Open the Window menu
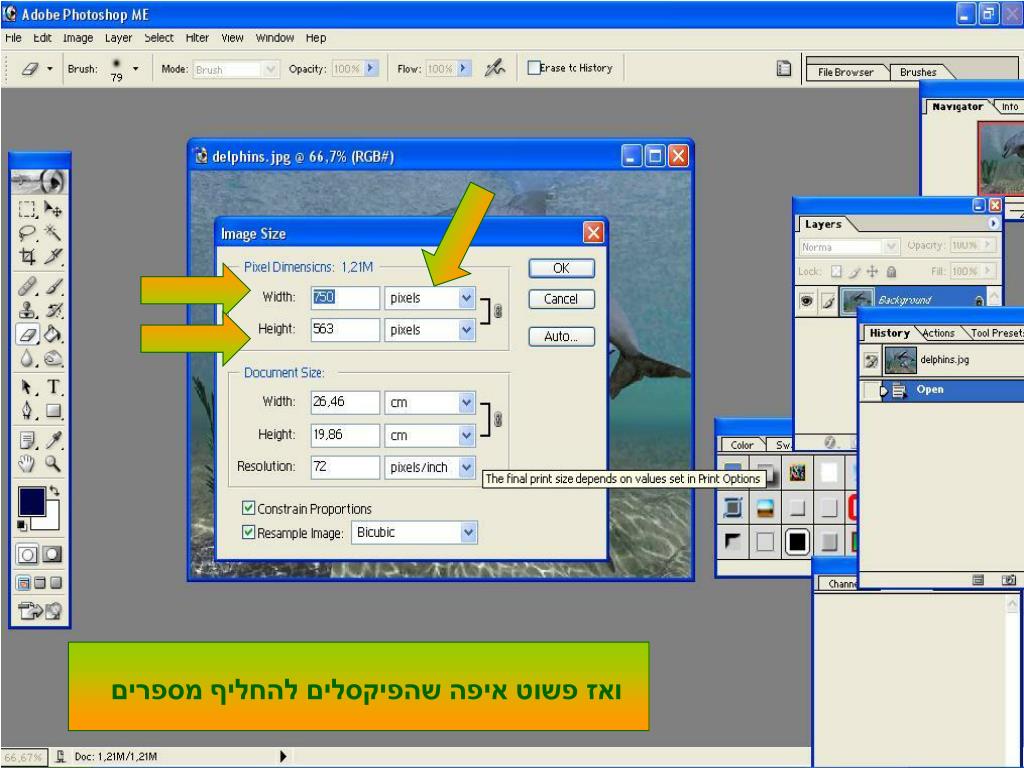Viewport: 1024px width, 768px height. tap(274, 38)
